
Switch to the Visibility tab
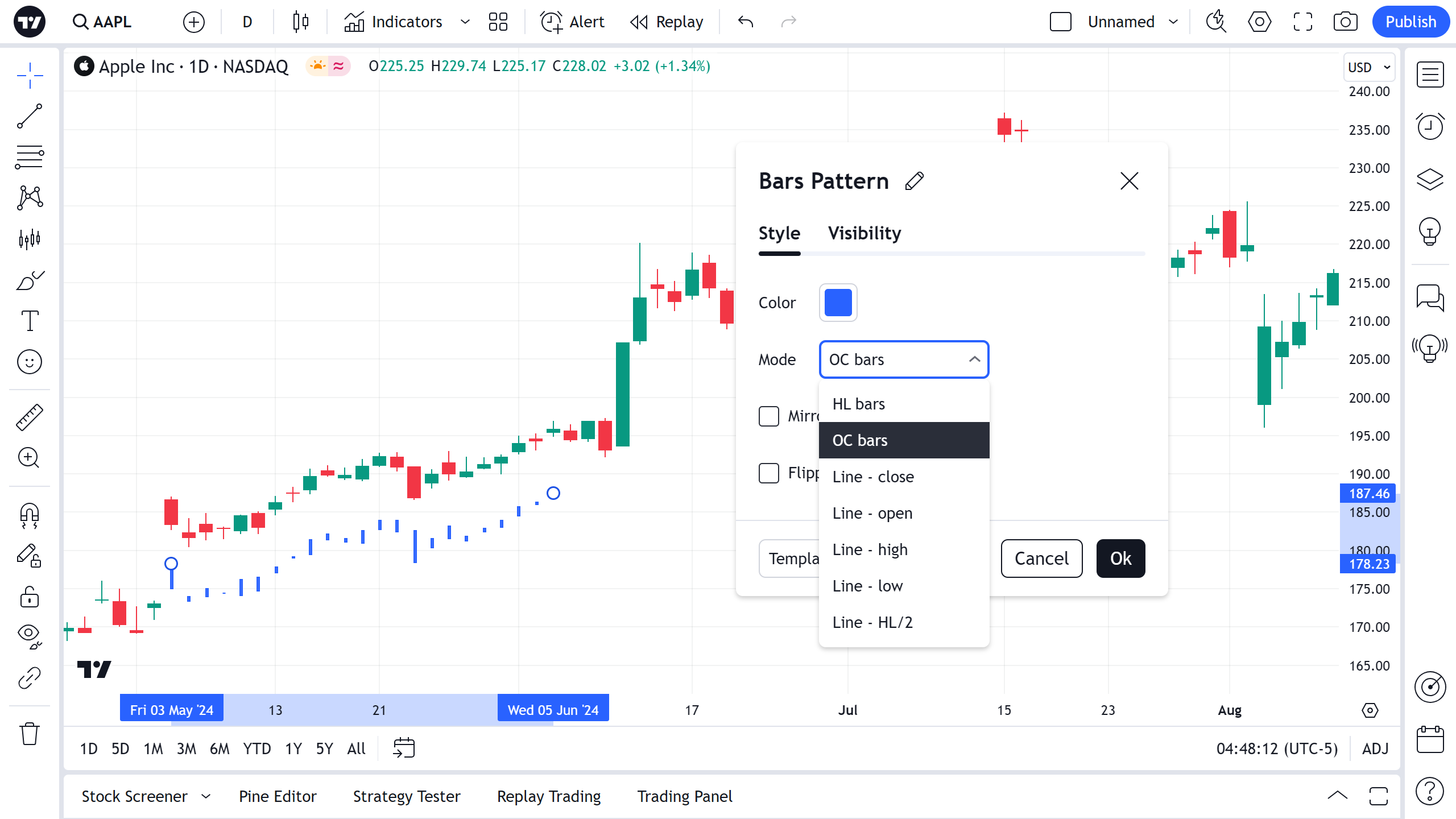(x=864, y=233)
